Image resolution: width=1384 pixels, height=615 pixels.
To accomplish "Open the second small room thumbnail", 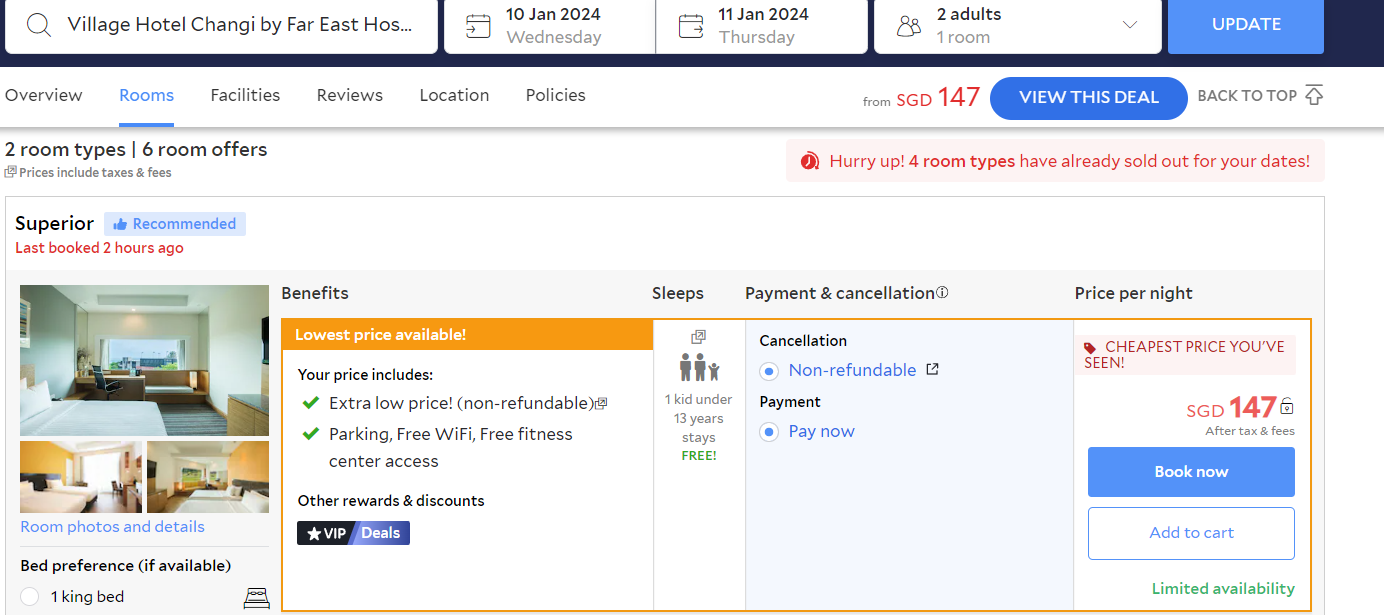I will 208,477.
